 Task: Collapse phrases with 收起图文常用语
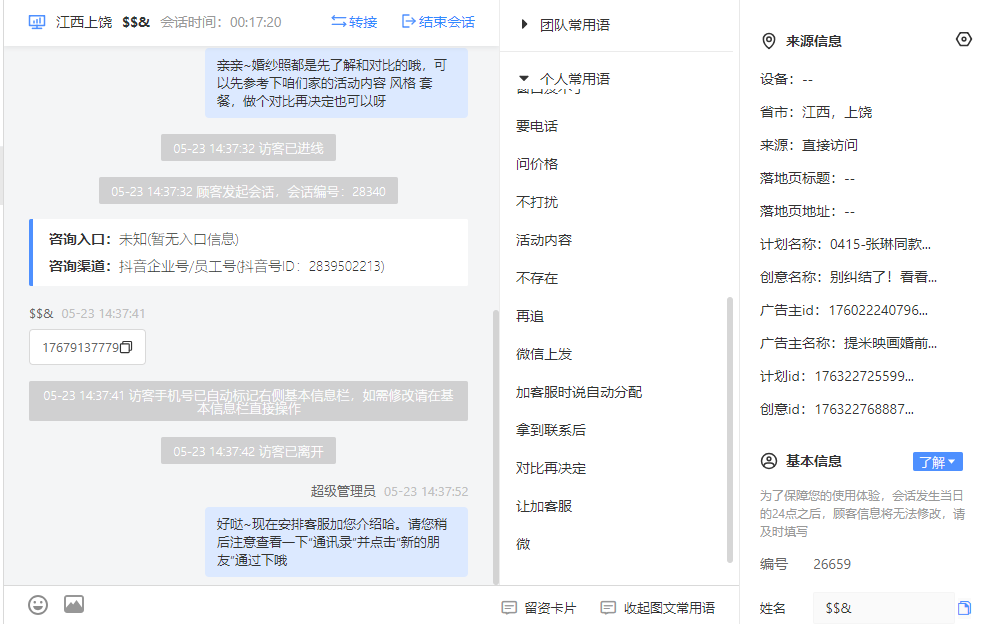tap(658, 608)
